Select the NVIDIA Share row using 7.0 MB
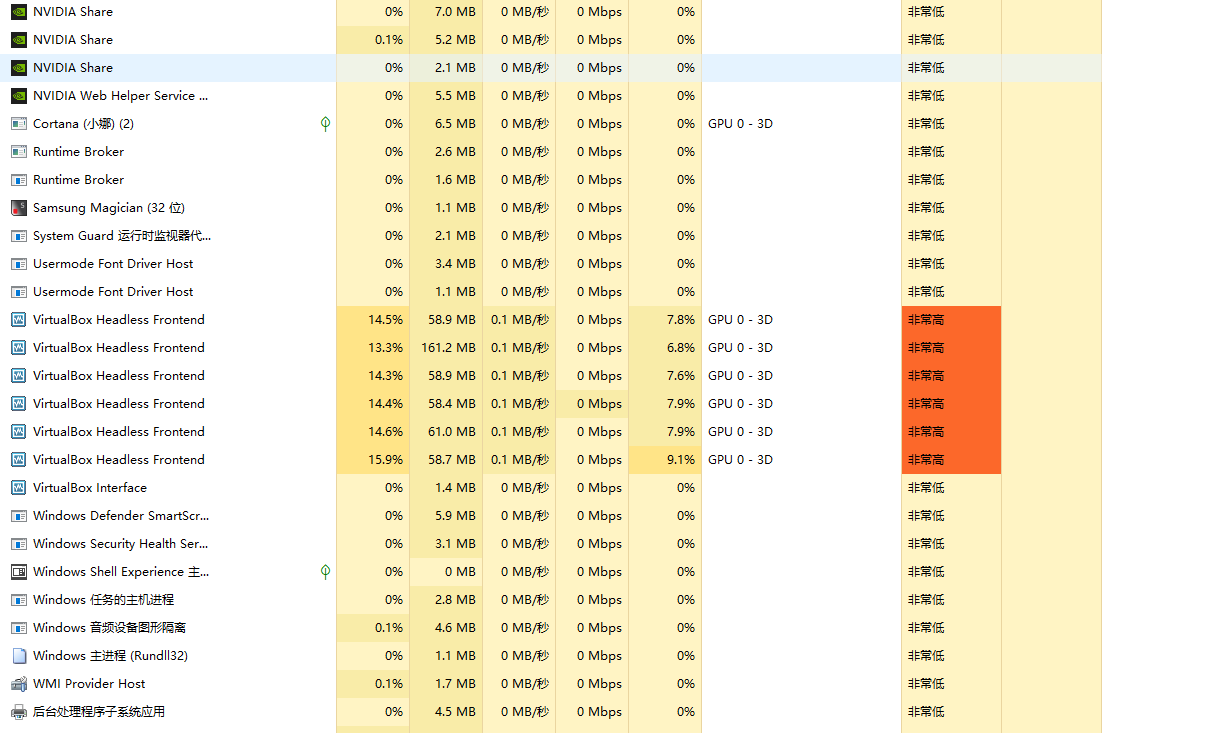Image resolution: width=1211 pixels, height=733 pixels. [x=72, y=12]
